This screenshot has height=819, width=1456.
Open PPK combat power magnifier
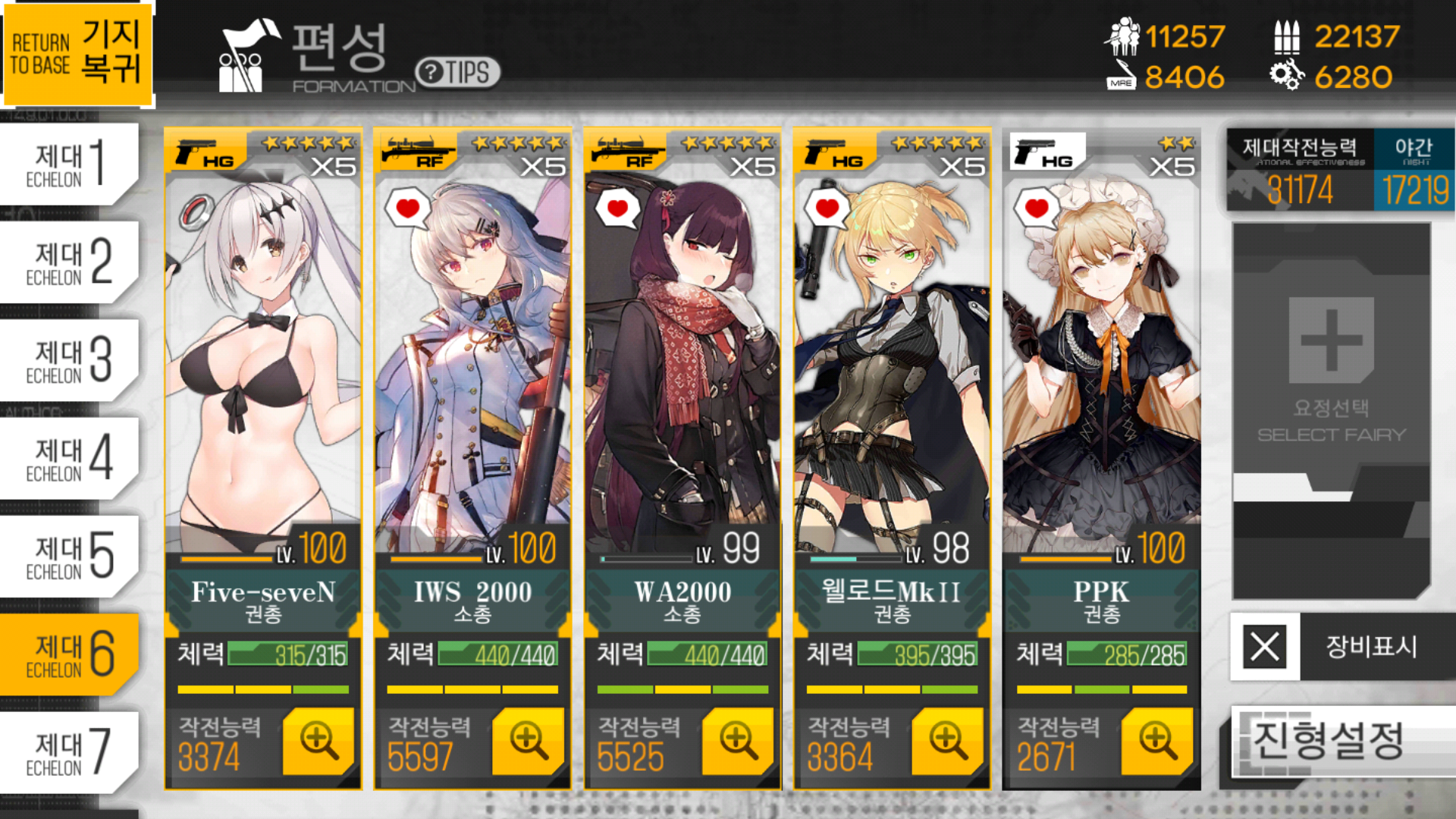click(x=1157, y=741)
